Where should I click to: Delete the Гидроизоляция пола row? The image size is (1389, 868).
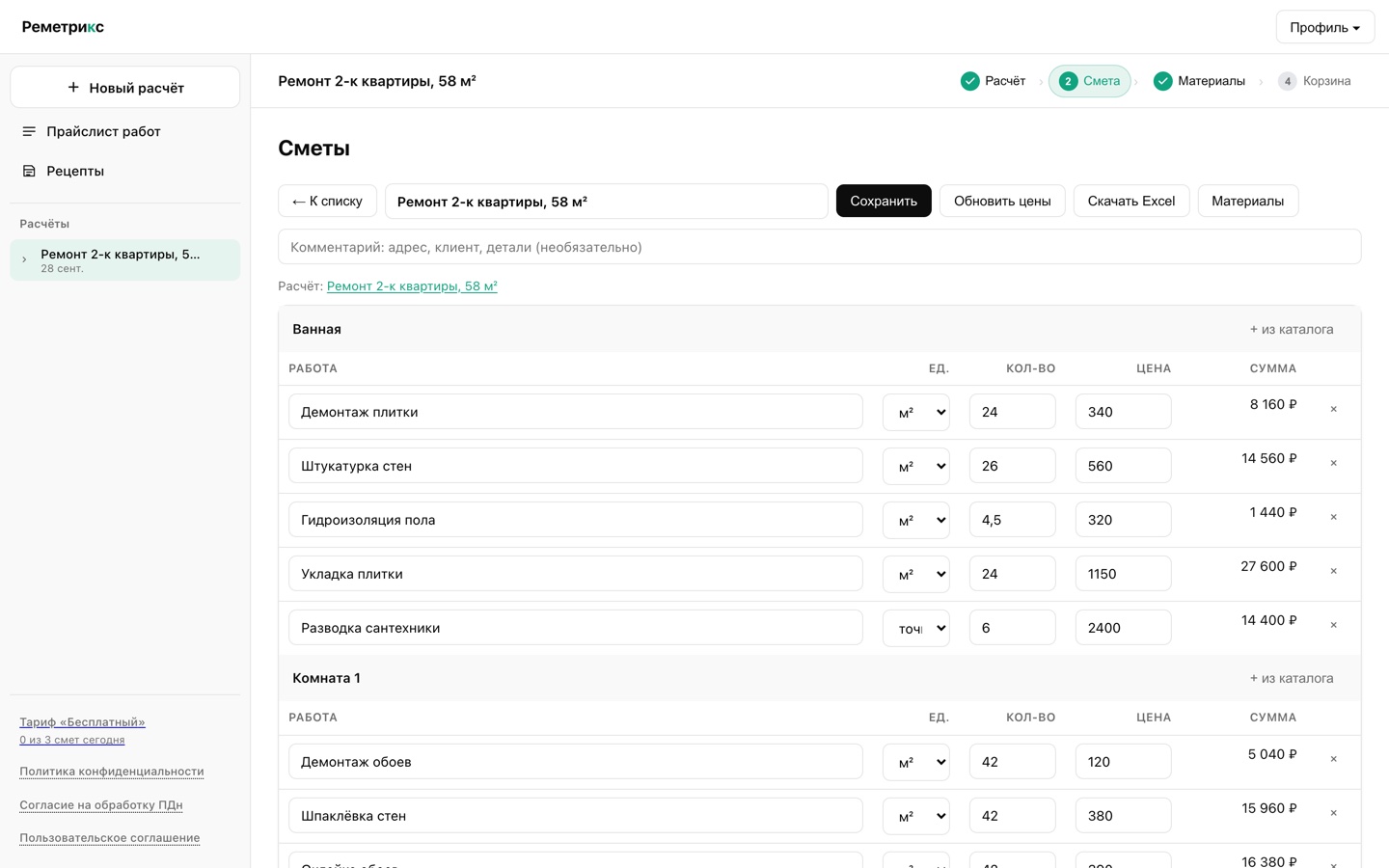coord(1334,518)
